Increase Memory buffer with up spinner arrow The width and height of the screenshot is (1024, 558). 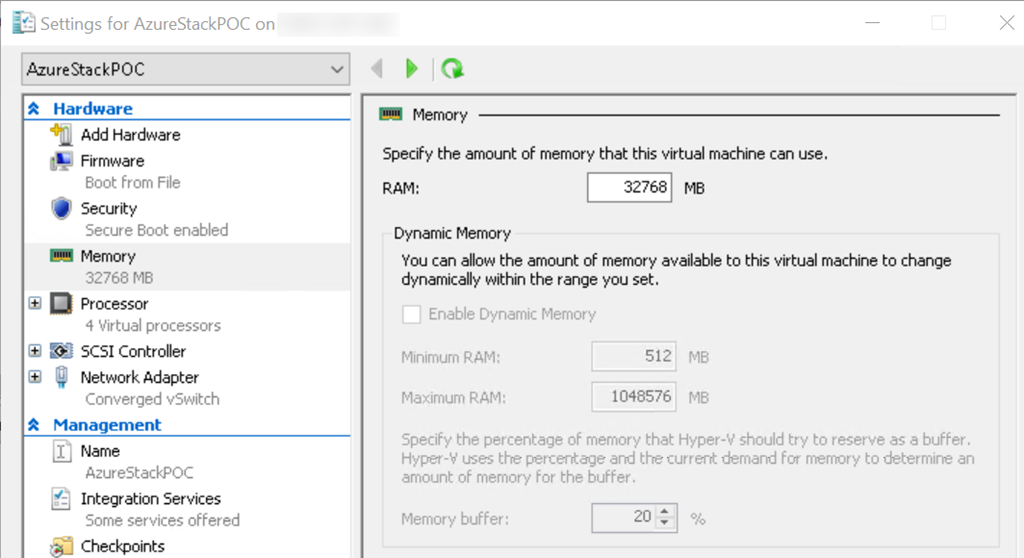pyautogui.click(x=665, y=512)
